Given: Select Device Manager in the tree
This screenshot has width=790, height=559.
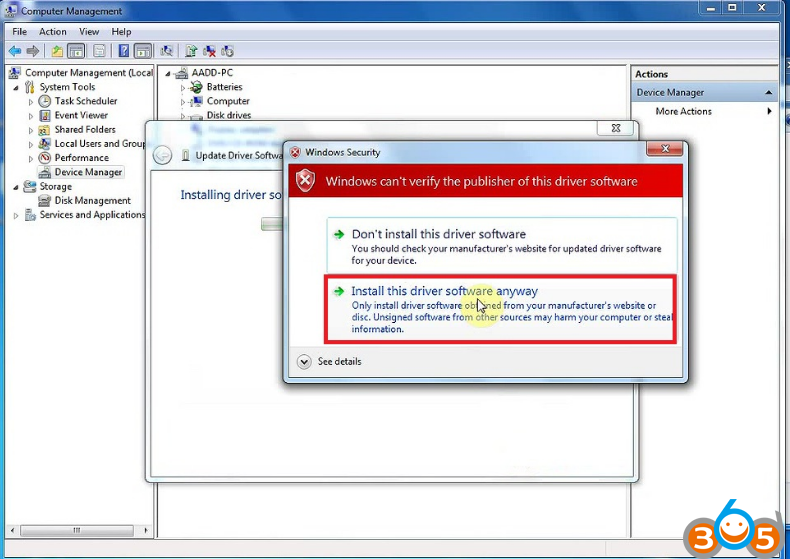Looking at the screenshot, I should [x=88, y=172].
